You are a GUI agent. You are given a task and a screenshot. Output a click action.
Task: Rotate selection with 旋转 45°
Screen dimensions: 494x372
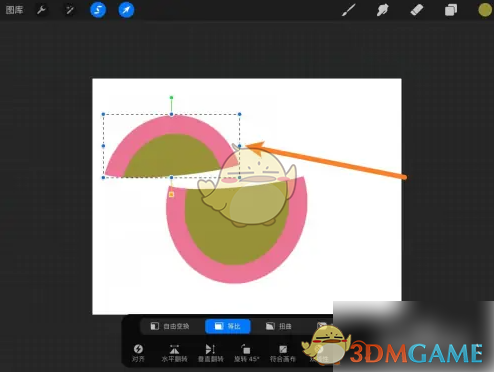click(246, 353)
